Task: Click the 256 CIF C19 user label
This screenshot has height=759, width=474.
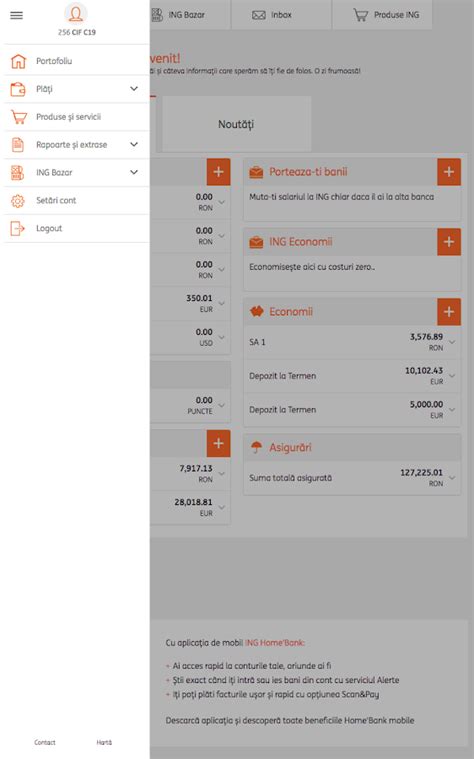Action: pos(76,32)
